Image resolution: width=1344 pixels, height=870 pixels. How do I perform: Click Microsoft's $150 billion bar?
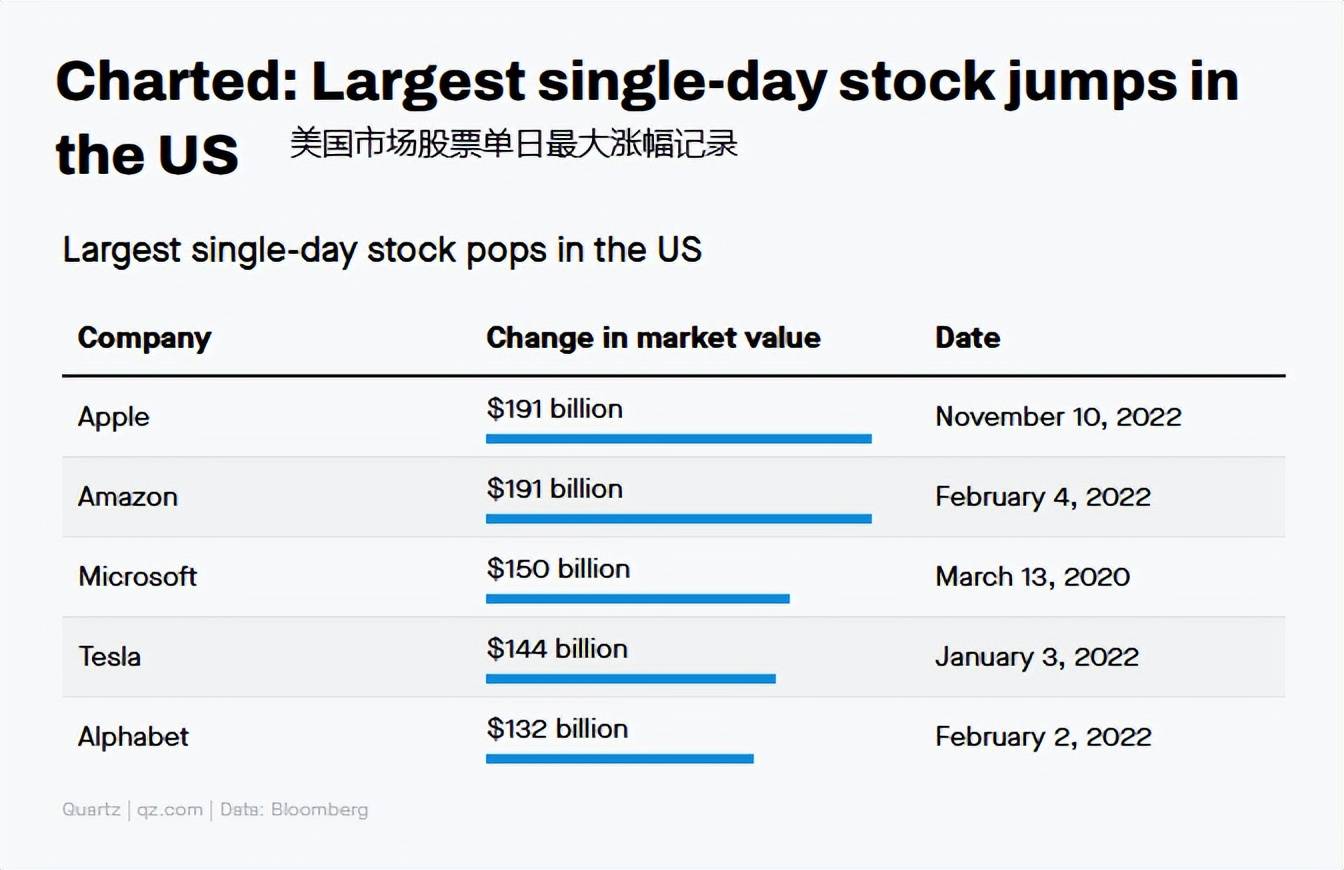point(638,598)
